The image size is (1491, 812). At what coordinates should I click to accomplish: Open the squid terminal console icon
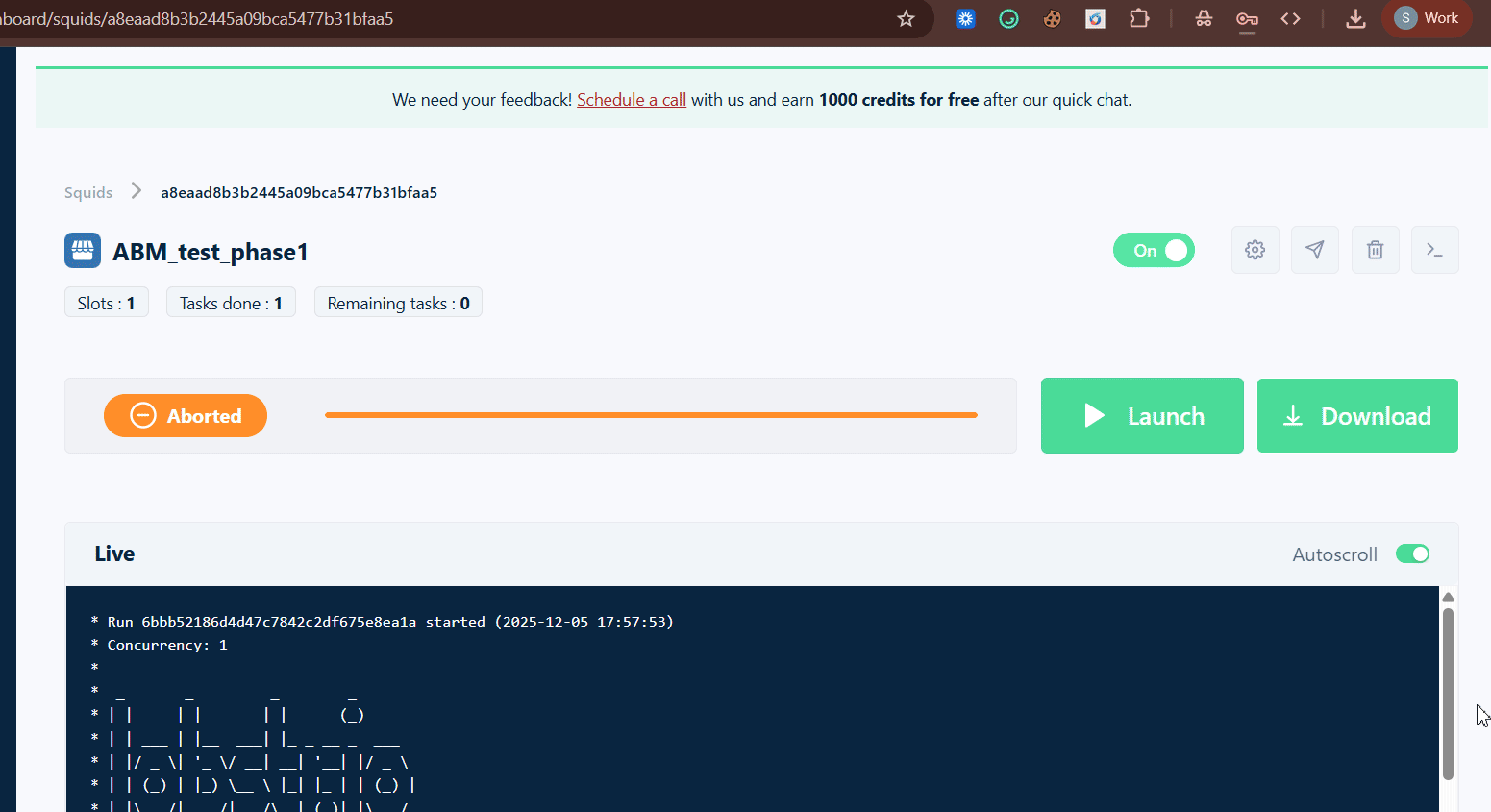tap(1434, 250)
